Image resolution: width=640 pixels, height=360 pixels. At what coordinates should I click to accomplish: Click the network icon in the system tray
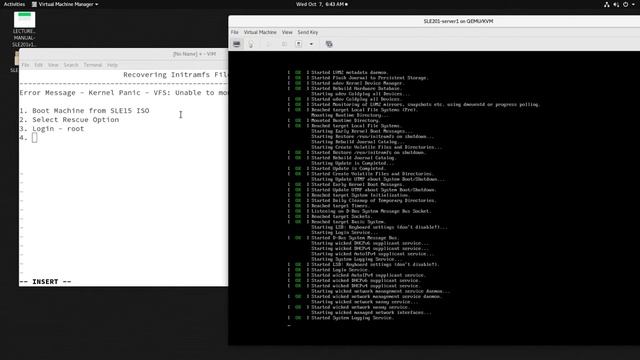[607, 4]
